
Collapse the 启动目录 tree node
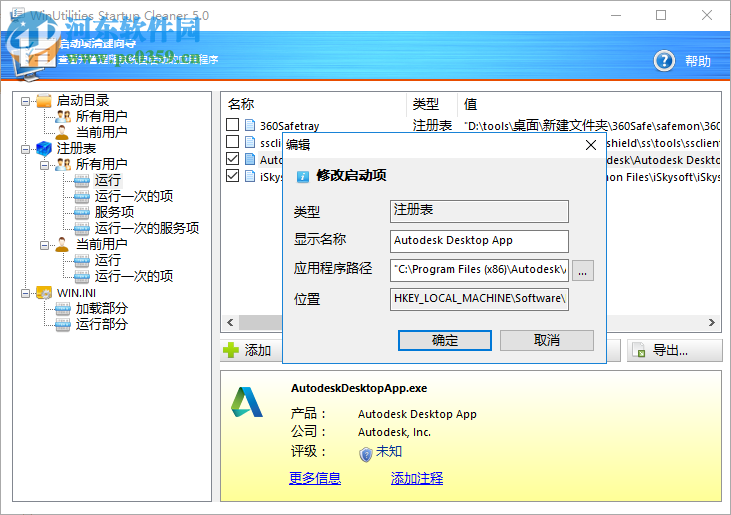coord(26,101)
